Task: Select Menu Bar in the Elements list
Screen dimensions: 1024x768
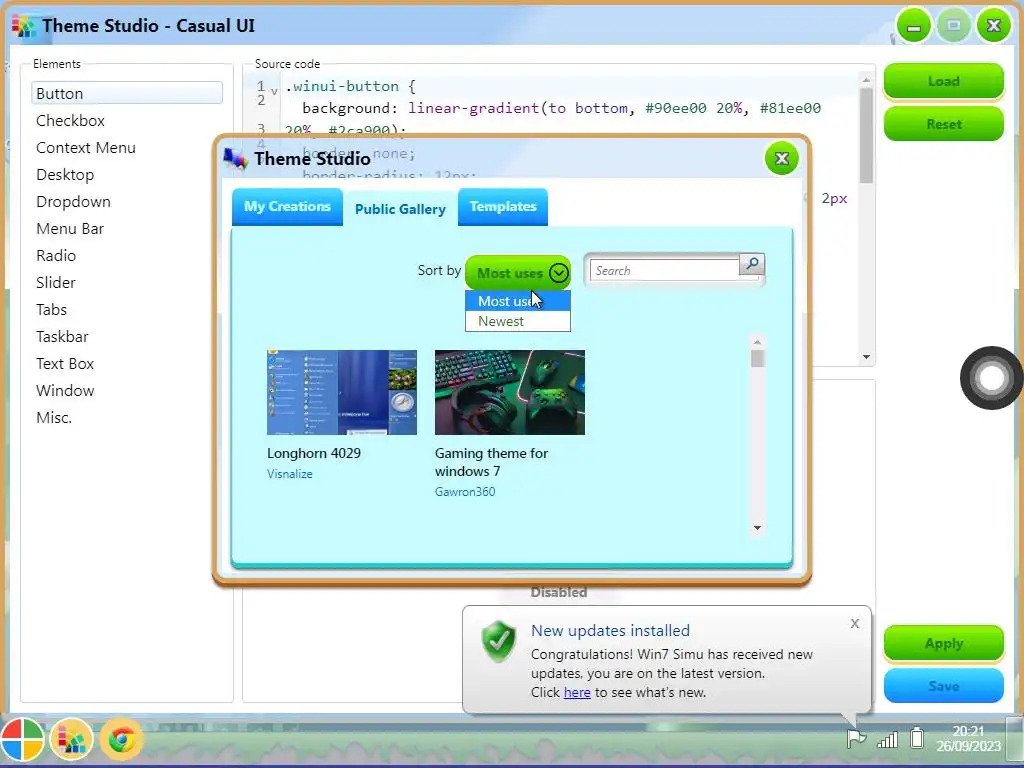Action: click(x=127, y=229)
